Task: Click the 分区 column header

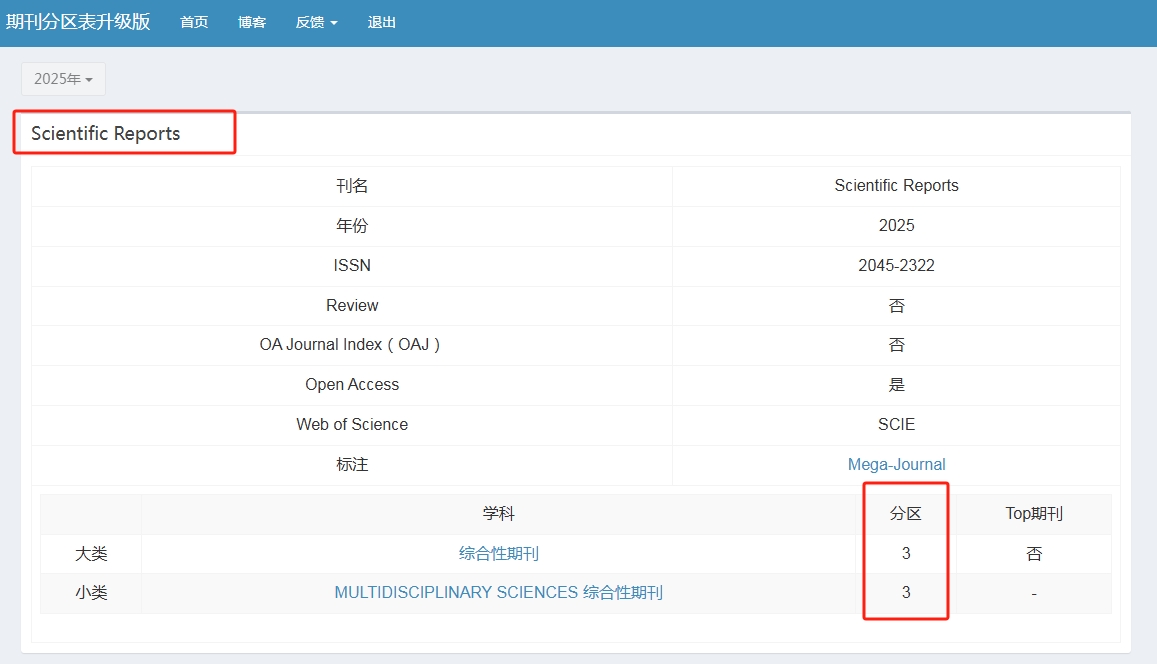Action: pyautogui.click(x=906, y=514)
